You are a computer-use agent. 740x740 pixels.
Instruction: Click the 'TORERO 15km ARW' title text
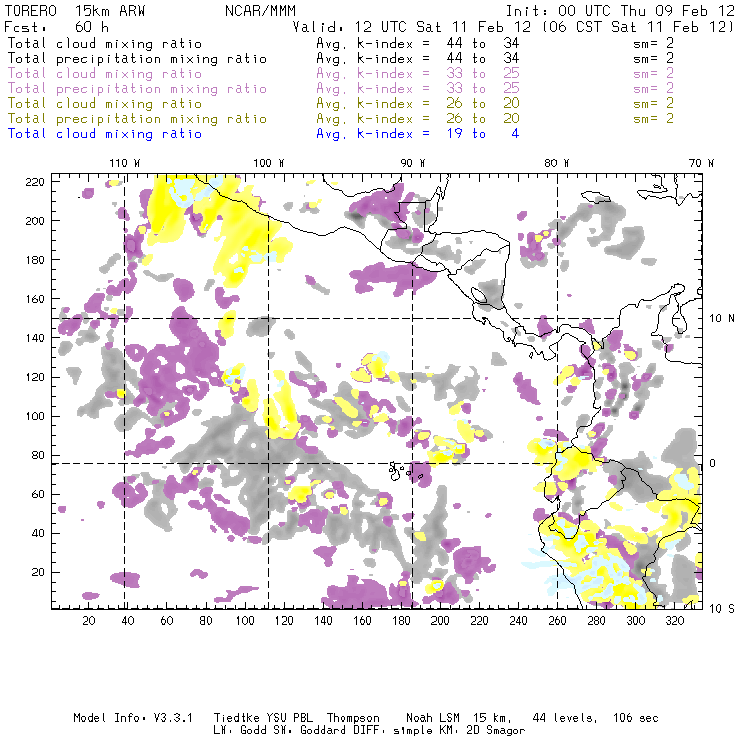75,11
